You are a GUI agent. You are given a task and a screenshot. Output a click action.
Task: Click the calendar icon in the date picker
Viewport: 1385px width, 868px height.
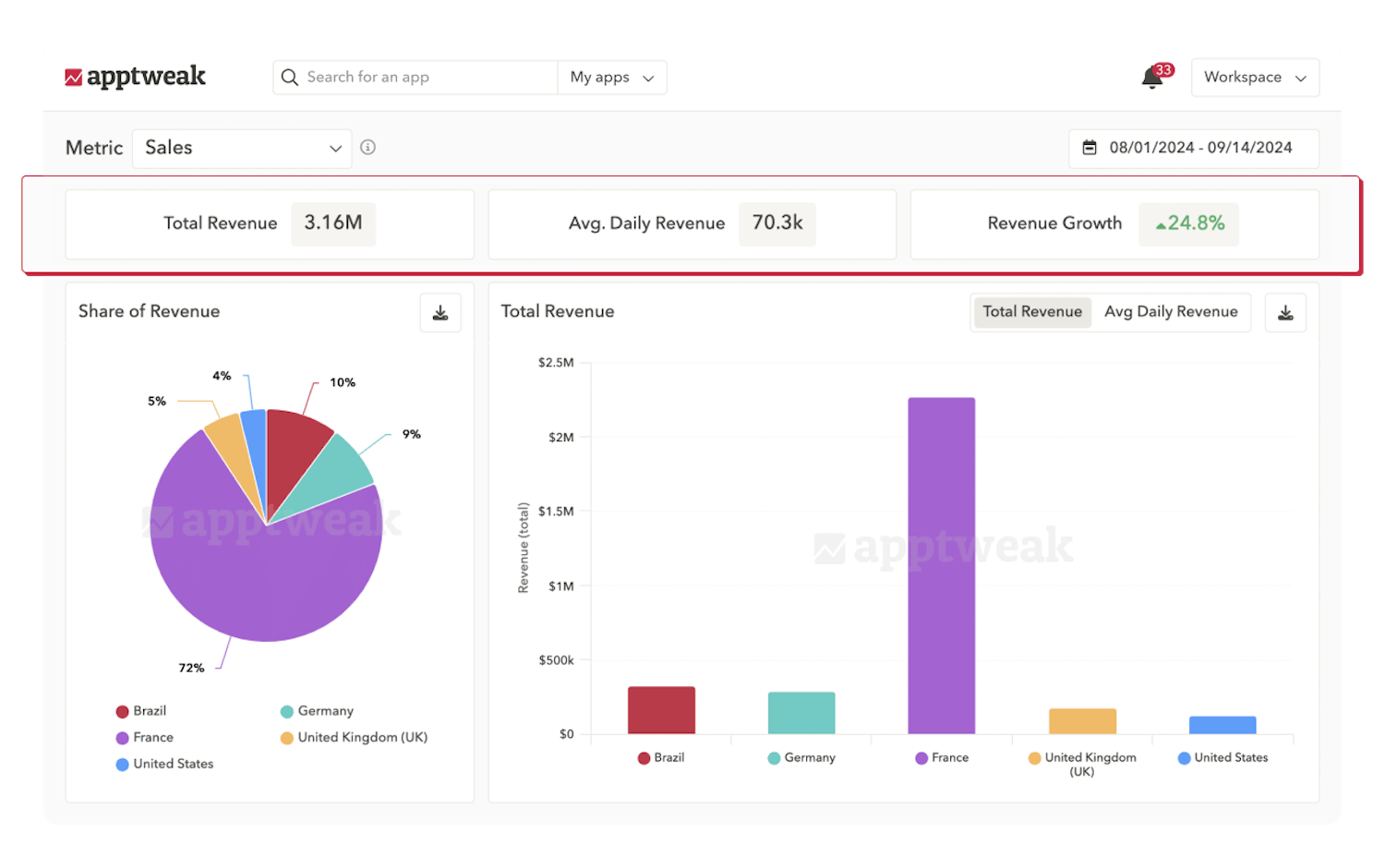tap(1090, 148)
